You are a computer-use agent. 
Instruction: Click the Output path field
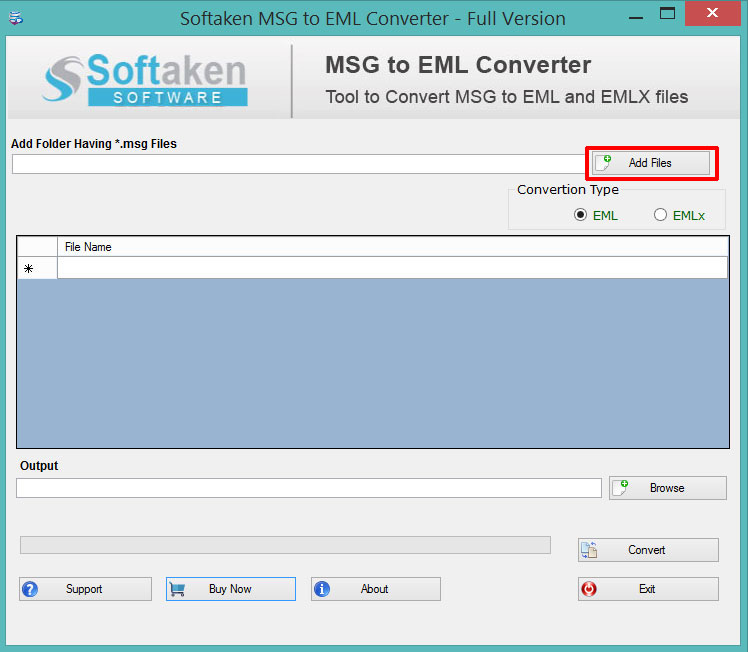coord(309,488)
